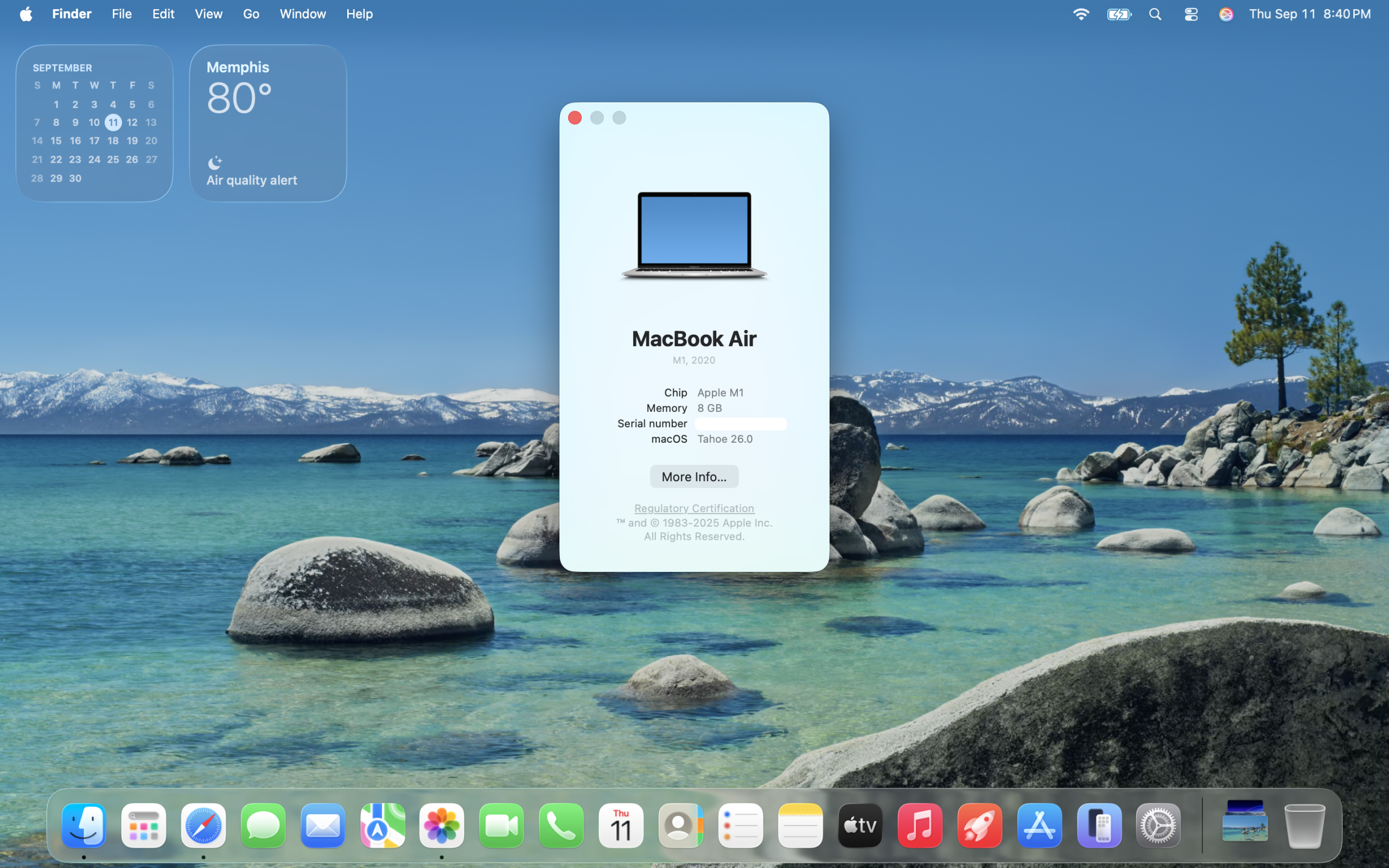Open System Settings gear icon
Screen dimensions: 1389x868
pos(1158,826)
